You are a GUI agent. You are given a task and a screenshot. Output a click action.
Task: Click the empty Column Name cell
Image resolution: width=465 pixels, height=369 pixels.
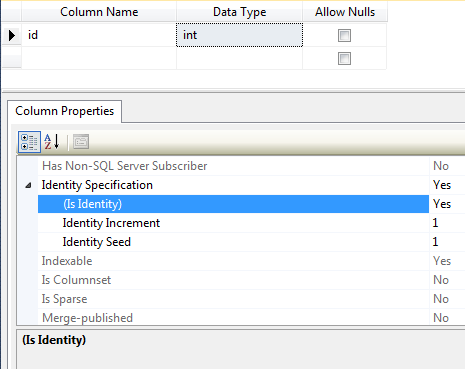pyautogui.click(x=99, y=58)
